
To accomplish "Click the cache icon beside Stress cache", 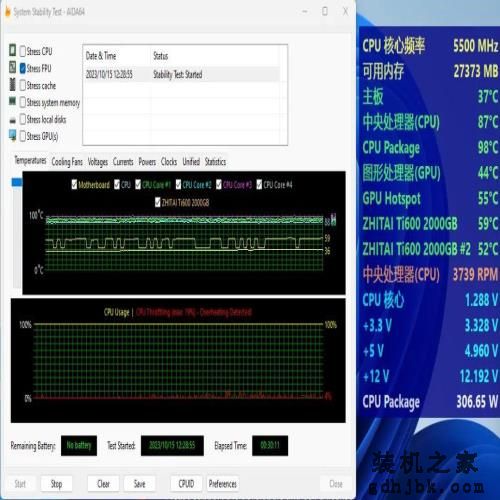I will (12, 84).
